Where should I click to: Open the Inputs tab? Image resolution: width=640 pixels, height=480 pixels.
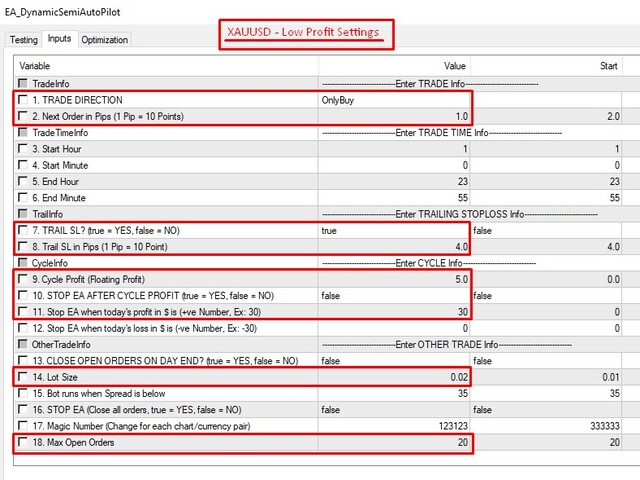click(x=60, y=38)
